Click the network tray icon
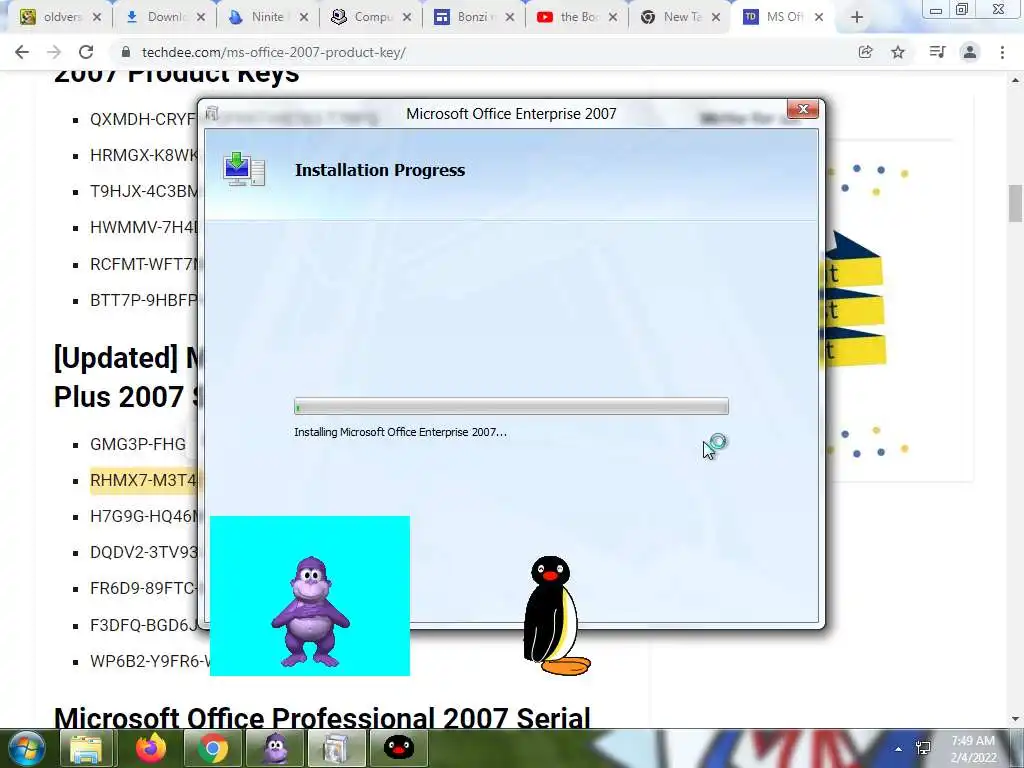 [x=923, y=748]
